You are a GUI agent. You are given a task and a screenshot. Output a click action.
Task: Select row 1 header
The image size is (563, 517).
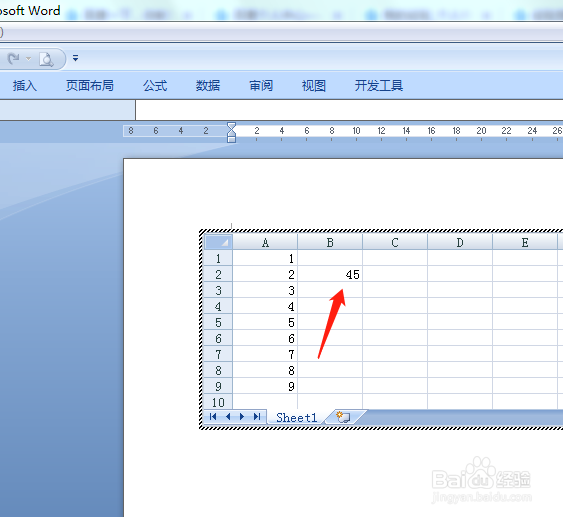218,258
